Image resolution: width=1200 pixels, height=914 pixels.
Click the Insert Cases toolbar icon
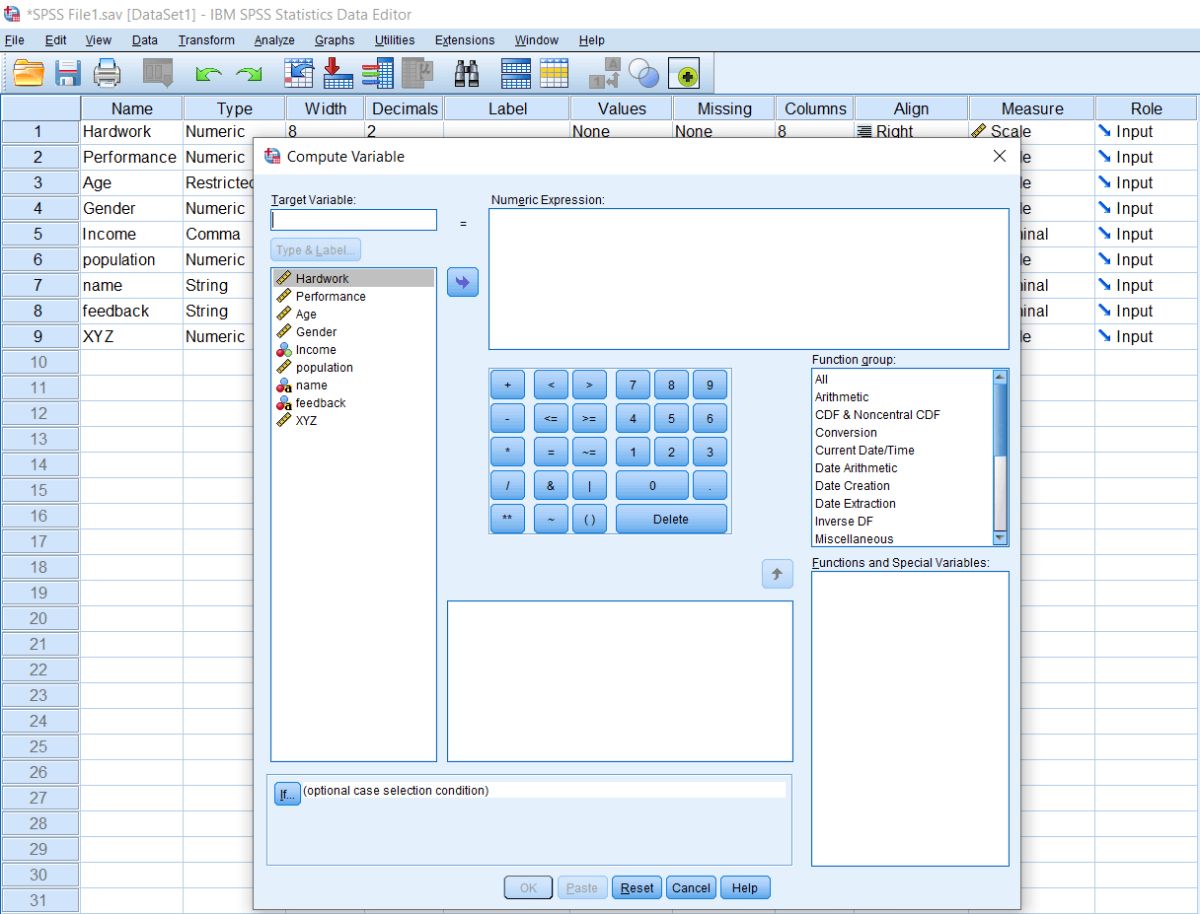click(516, 74)
